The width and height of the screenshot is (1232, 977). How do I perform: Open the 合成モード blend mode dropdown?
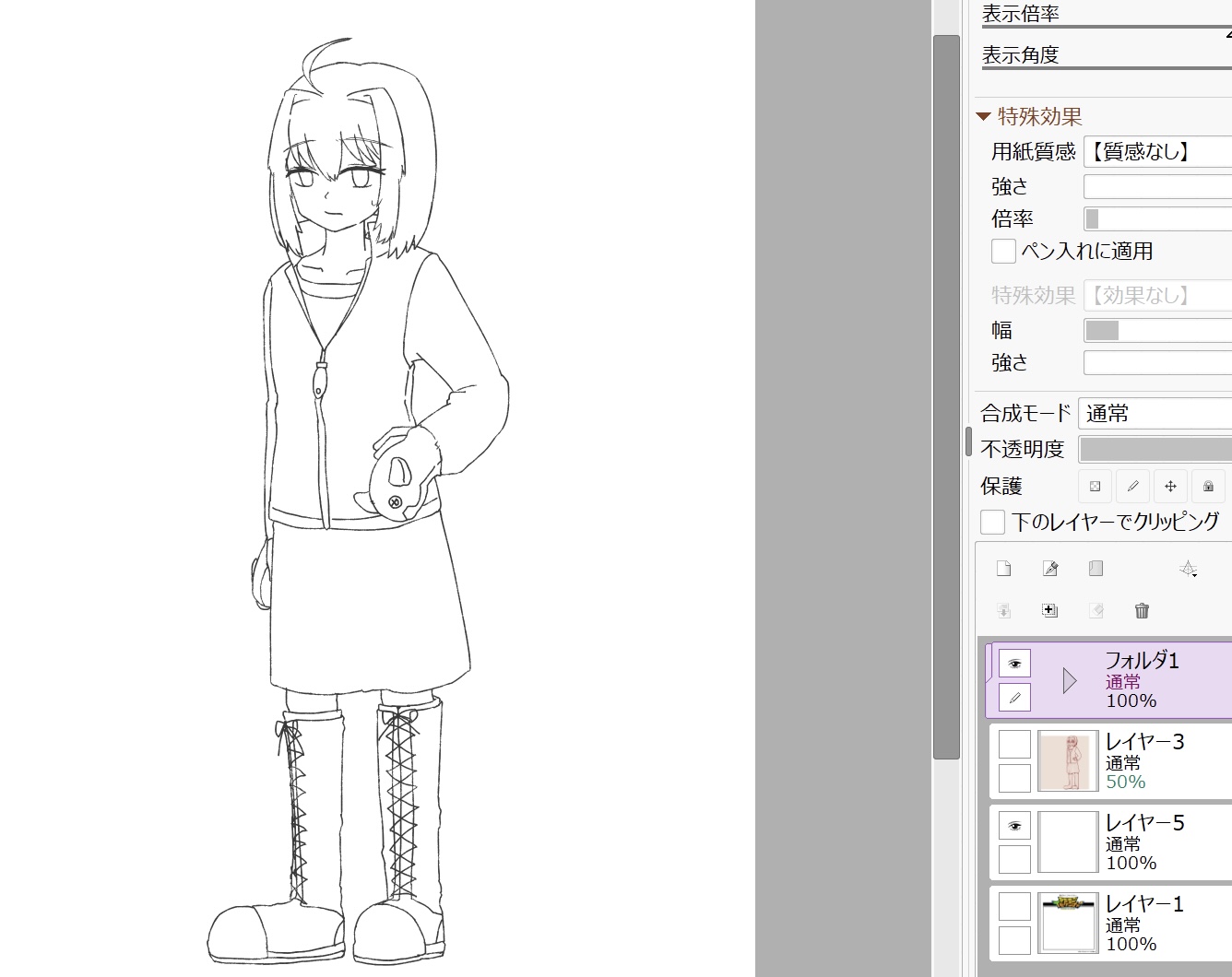coord(1155,413)
